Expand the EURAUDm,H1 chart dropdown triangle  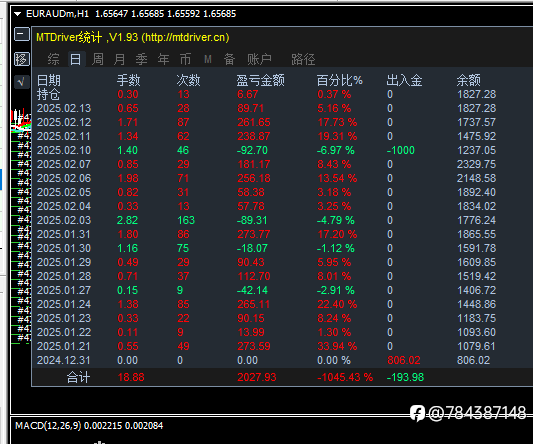click(18, 14)
